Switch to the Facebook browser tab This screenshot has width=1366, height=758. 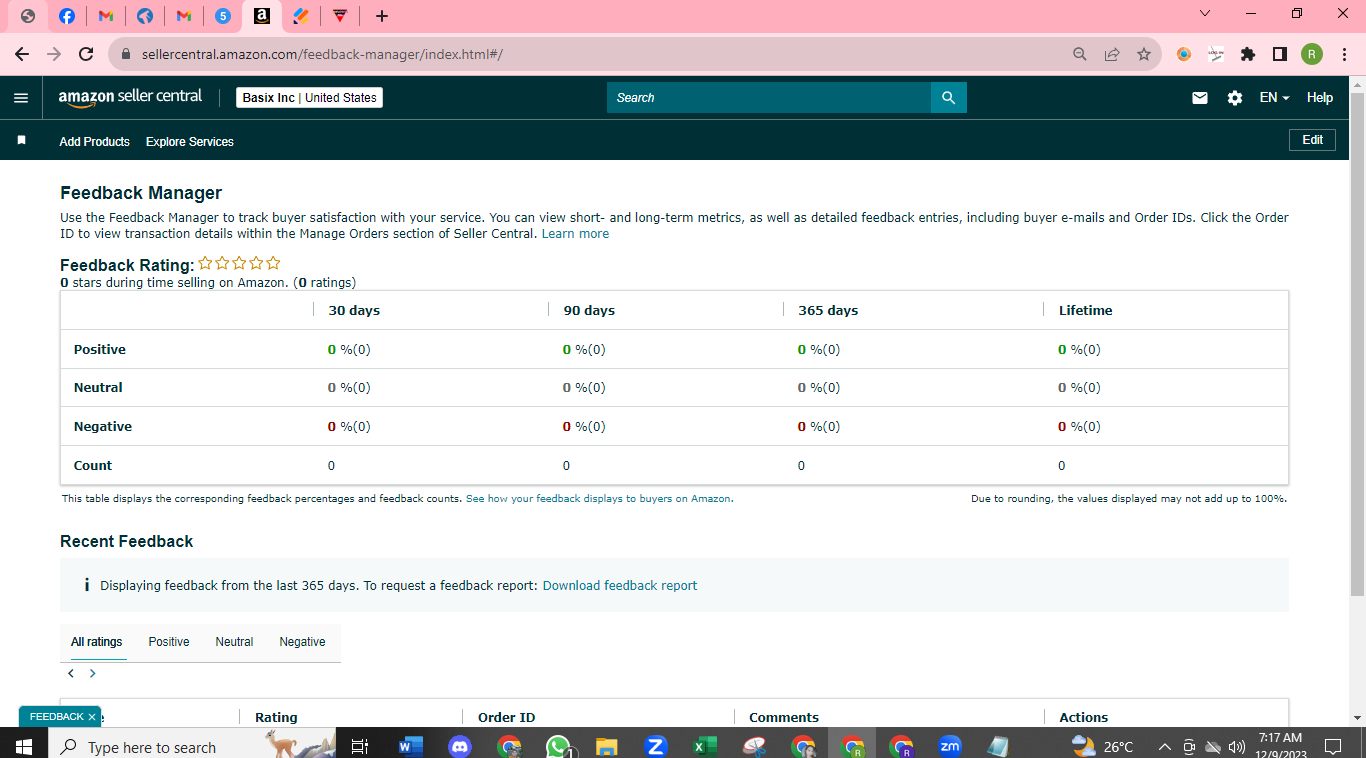pos(67,16)
